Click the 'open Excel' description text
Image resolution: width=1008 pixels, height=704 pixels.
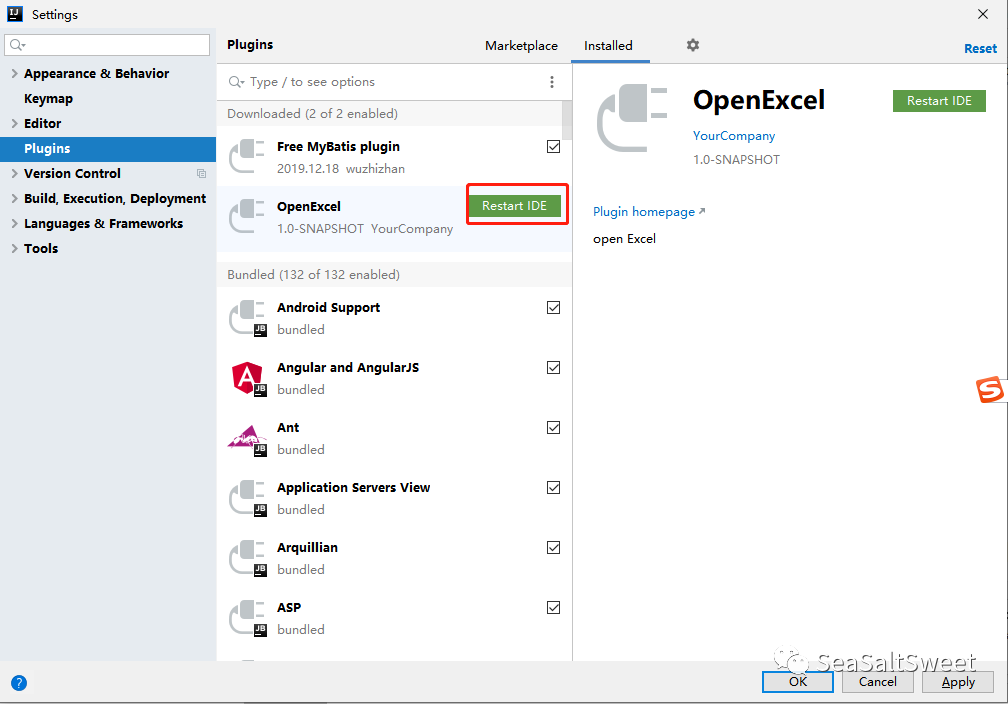624,239
